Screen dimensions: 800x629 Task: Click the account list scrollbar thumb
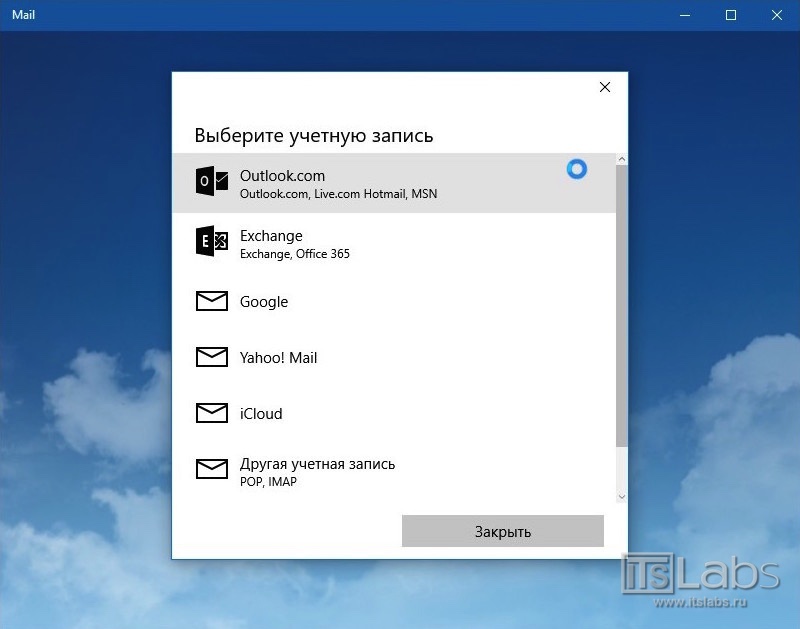[621, 306]
